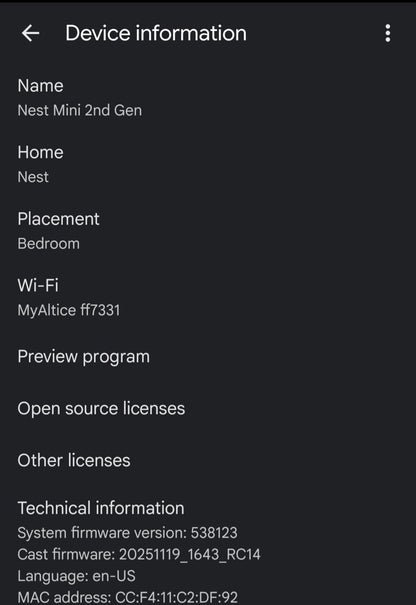Tap the Bedroom placement value
The width and height of the screenshot is (416, 605).
point(49,244)
